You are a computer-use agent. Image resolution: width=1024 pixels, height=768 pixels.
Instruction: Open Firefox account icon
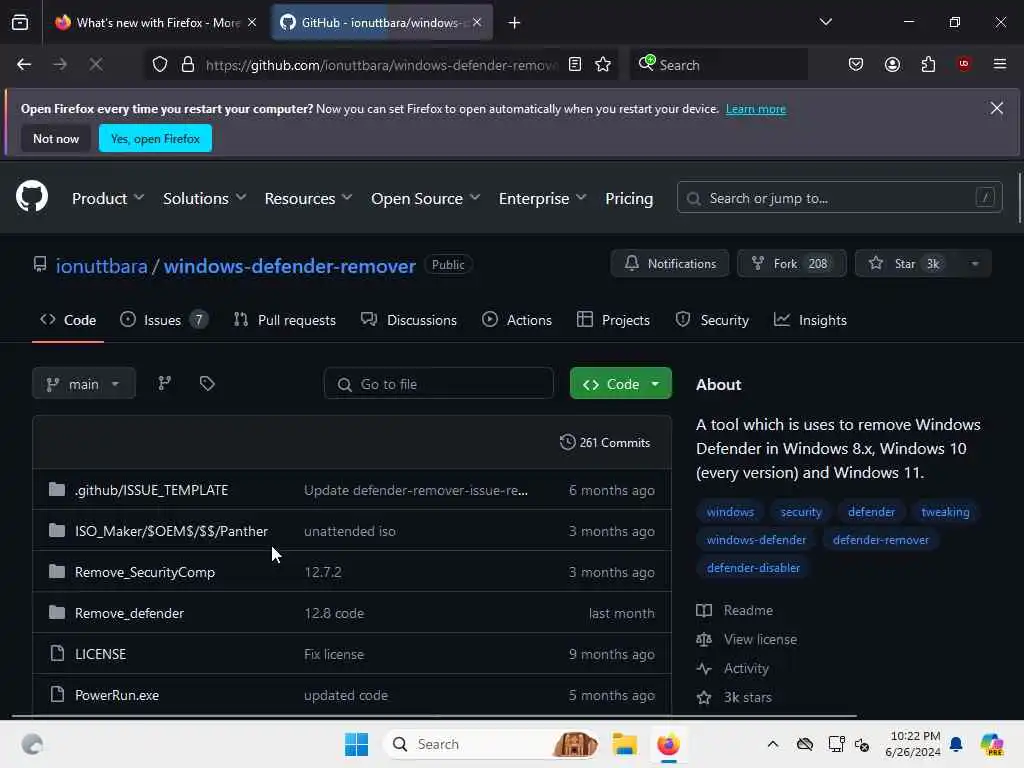(x=892, y=64)
